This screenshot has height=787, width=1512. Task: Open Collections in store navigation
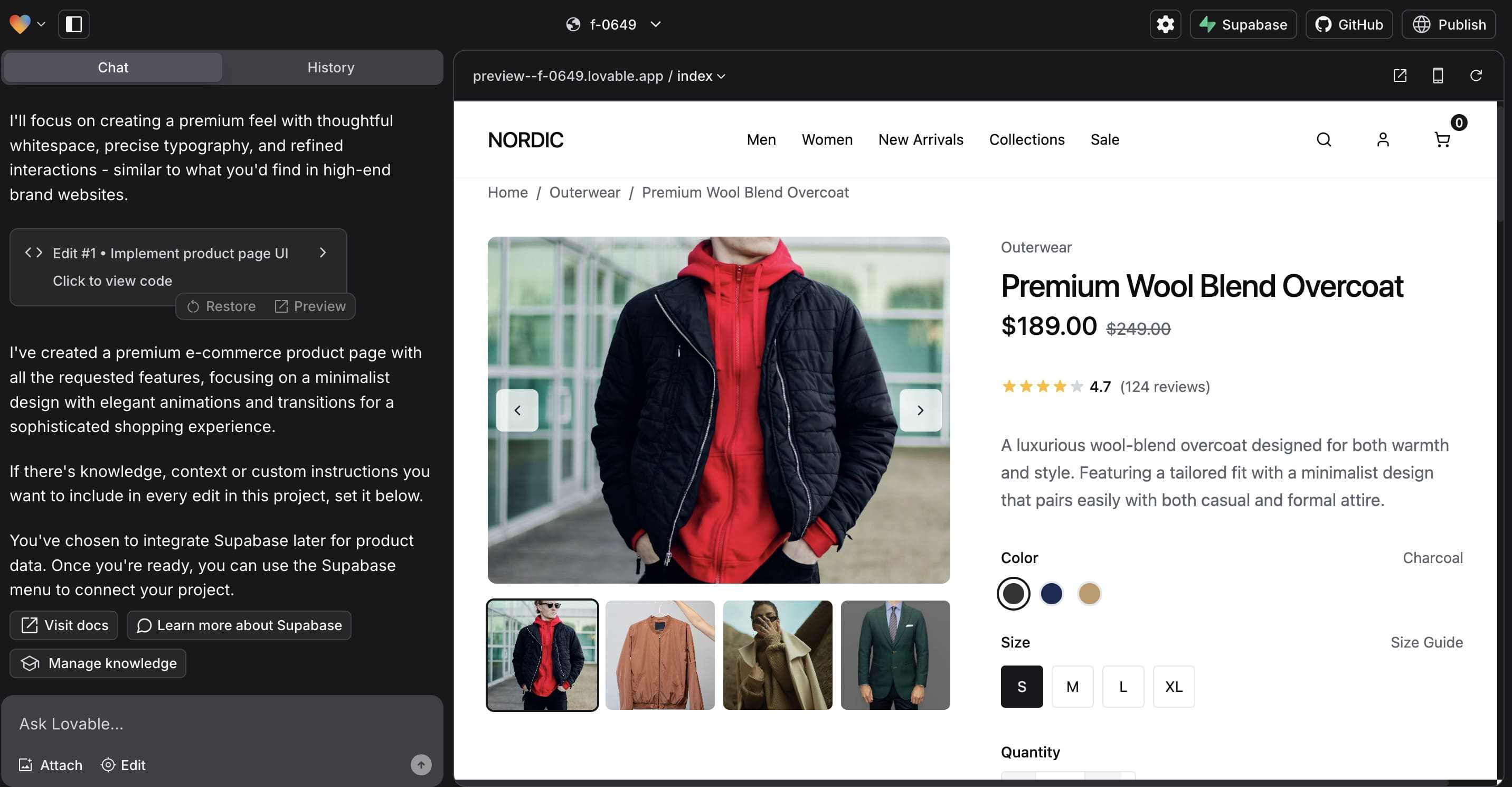coord(1027,140)
